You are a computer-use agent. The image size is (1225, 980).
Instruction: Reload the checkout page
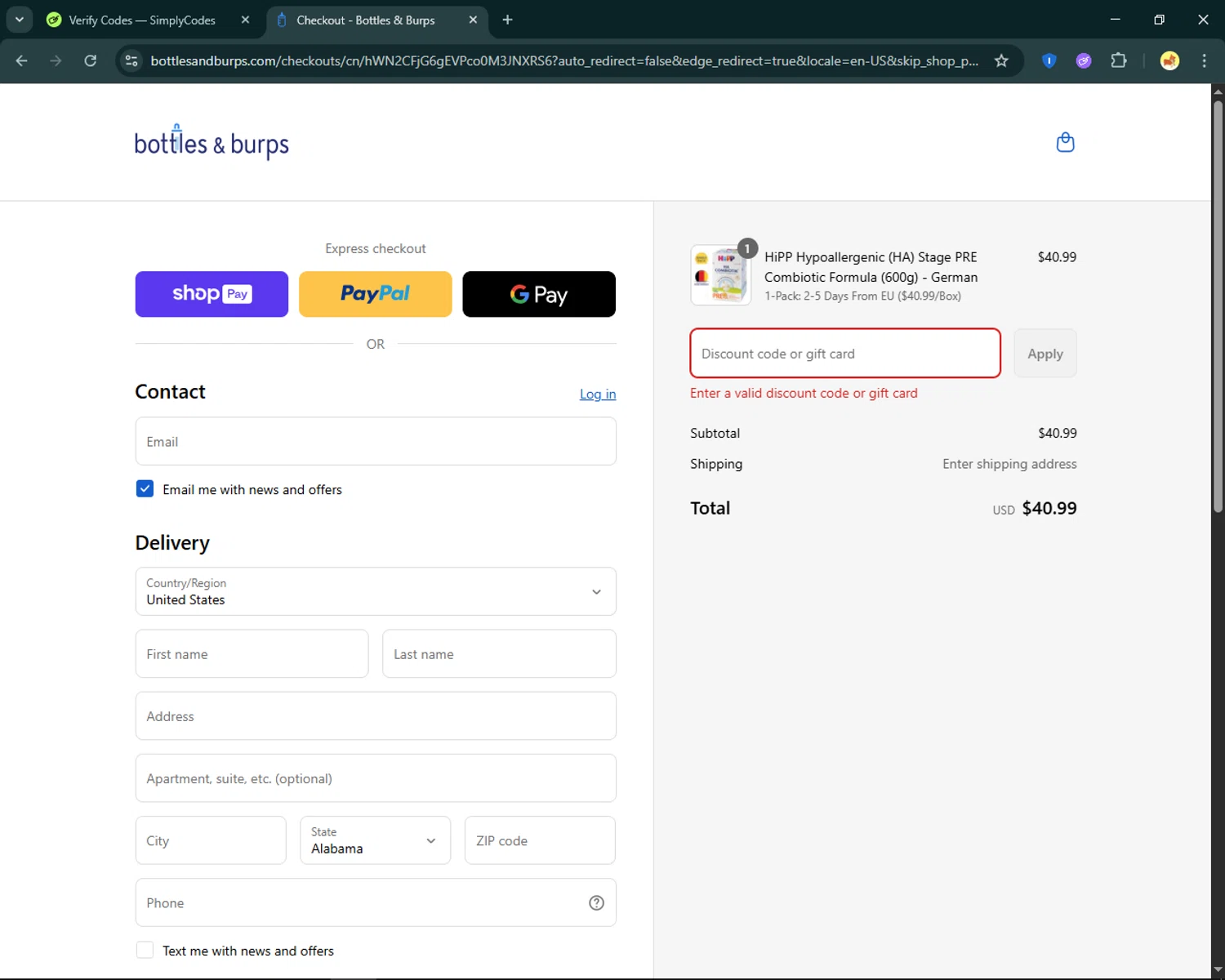click(91, 60)
